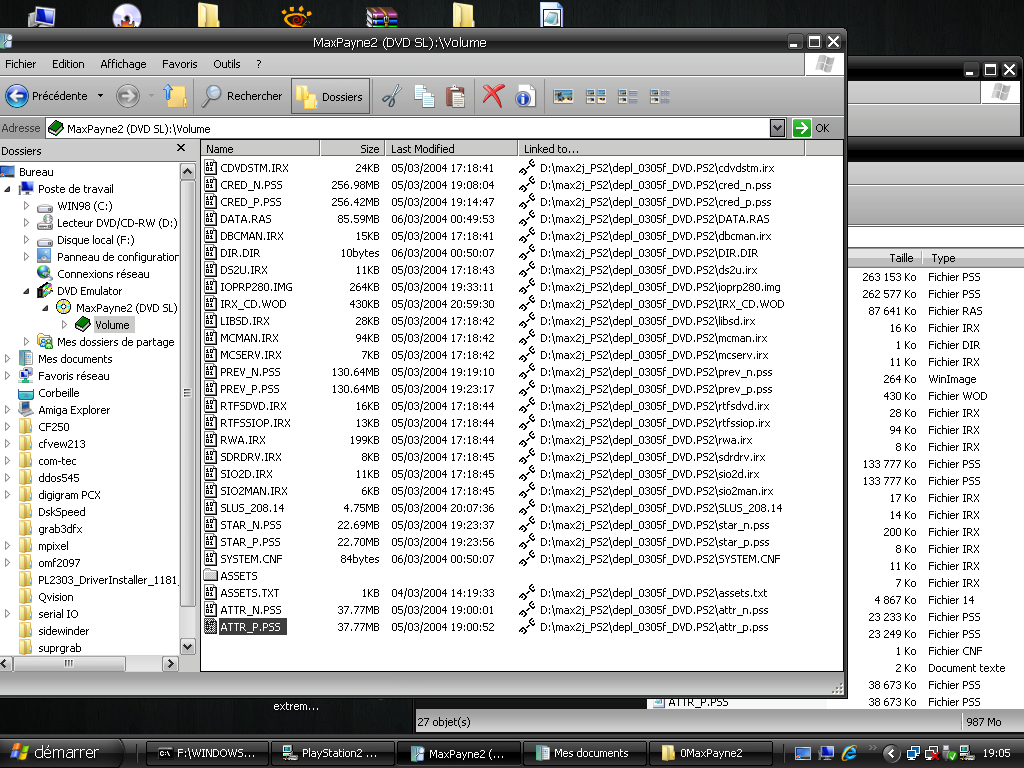Click the ASSETS folder icon in file list
Screen dimensions: 1024x768
tap(210, 575)
